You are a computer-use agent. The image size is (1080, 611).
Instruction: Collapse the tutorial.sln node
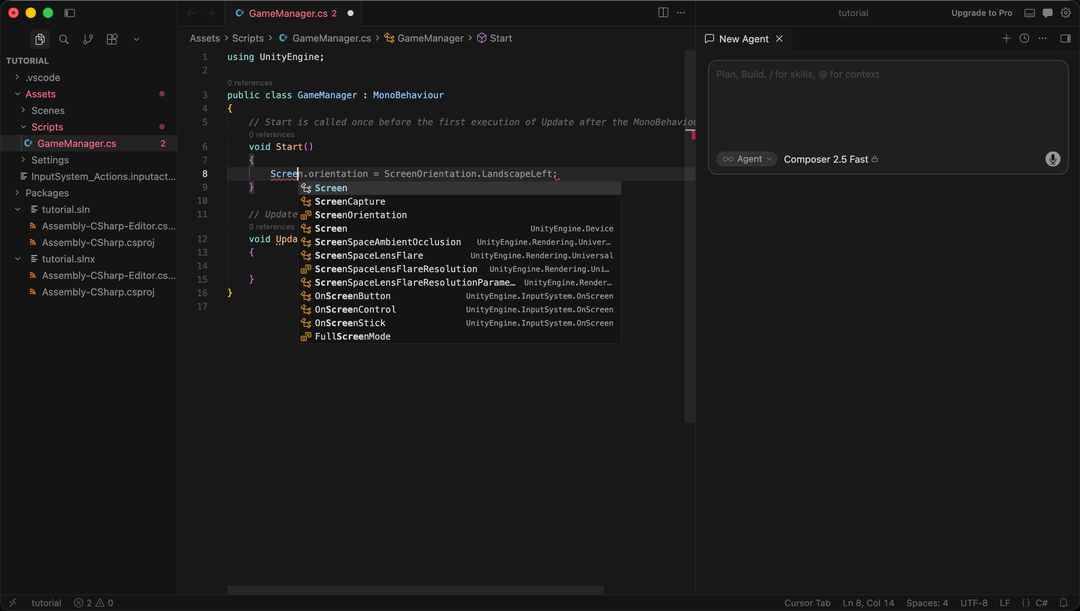pos(88,209)
